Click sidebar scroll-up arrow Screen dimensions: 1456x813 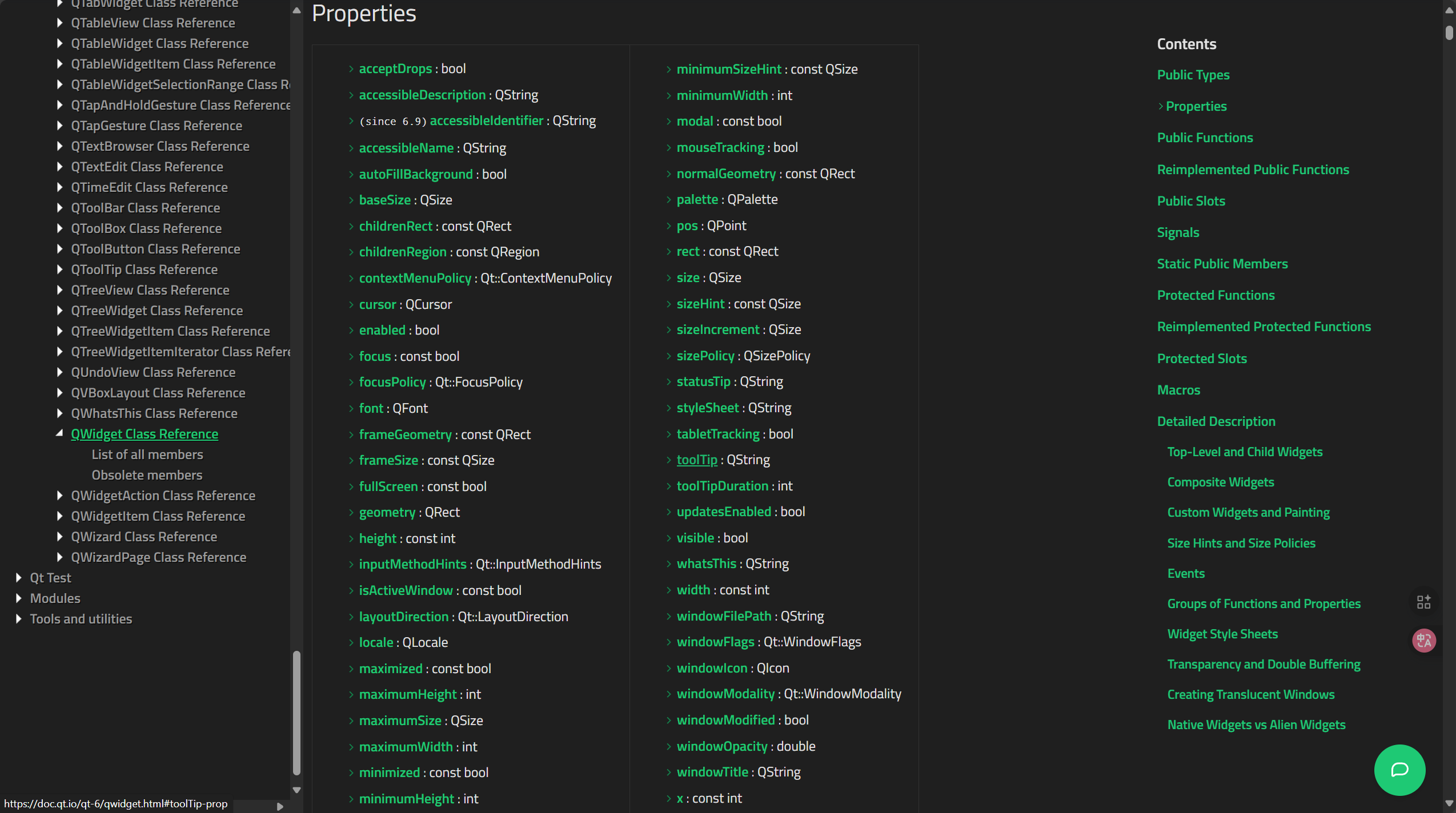pos(296,10)
